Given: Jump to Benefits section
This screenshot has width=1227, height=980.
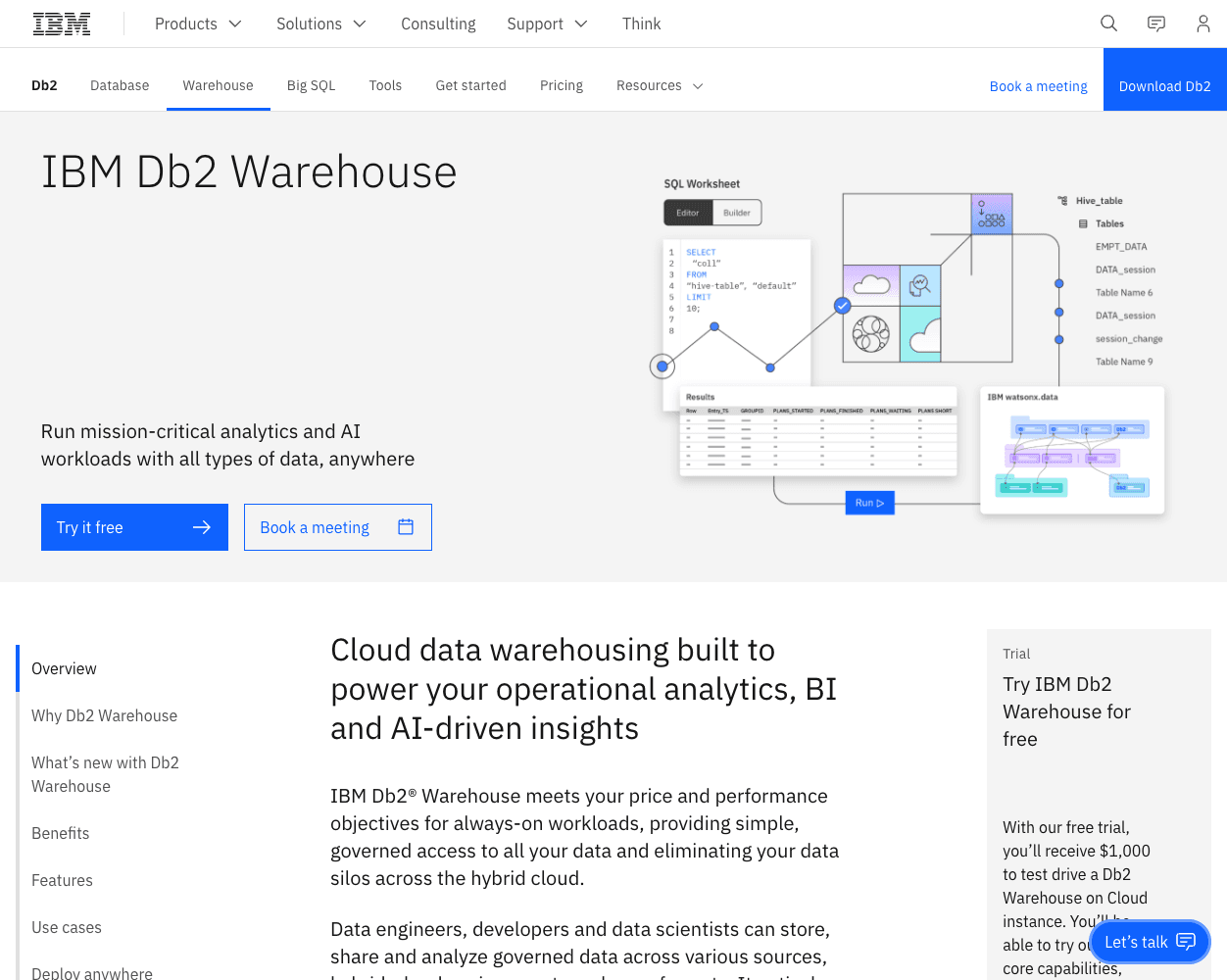Looking at the screenshot, I should coord(61,833).
